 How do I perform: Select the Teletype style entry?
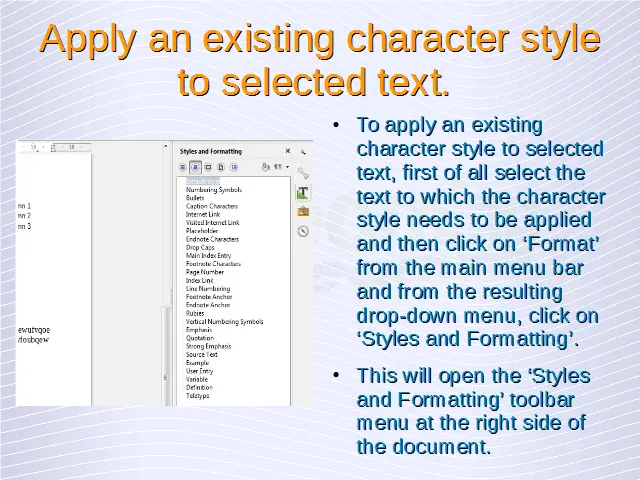pos(198,395)
